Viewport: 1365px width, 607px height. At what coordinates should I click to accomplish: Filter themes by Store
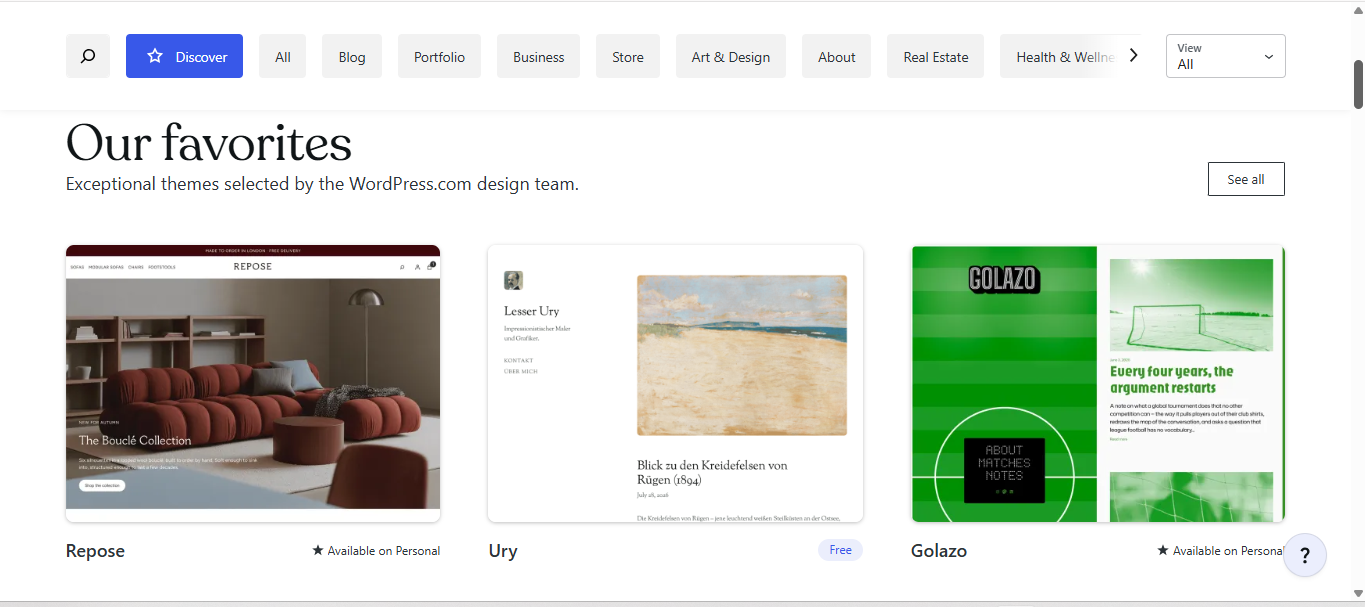tap(628, 56)
